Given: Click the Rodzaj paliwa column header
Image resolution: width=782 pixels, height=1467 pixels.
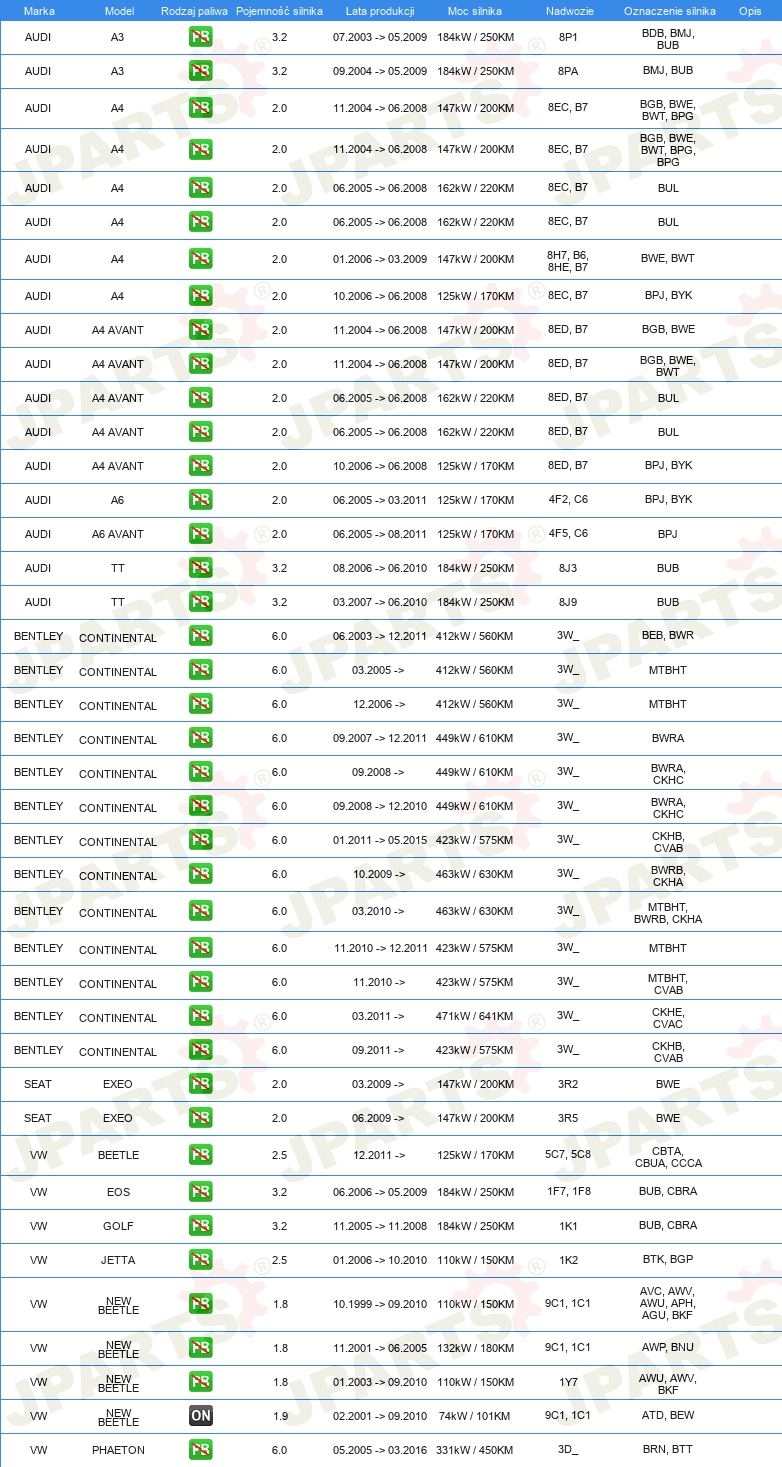Looking at the screenshot, I should click(195, 11).
